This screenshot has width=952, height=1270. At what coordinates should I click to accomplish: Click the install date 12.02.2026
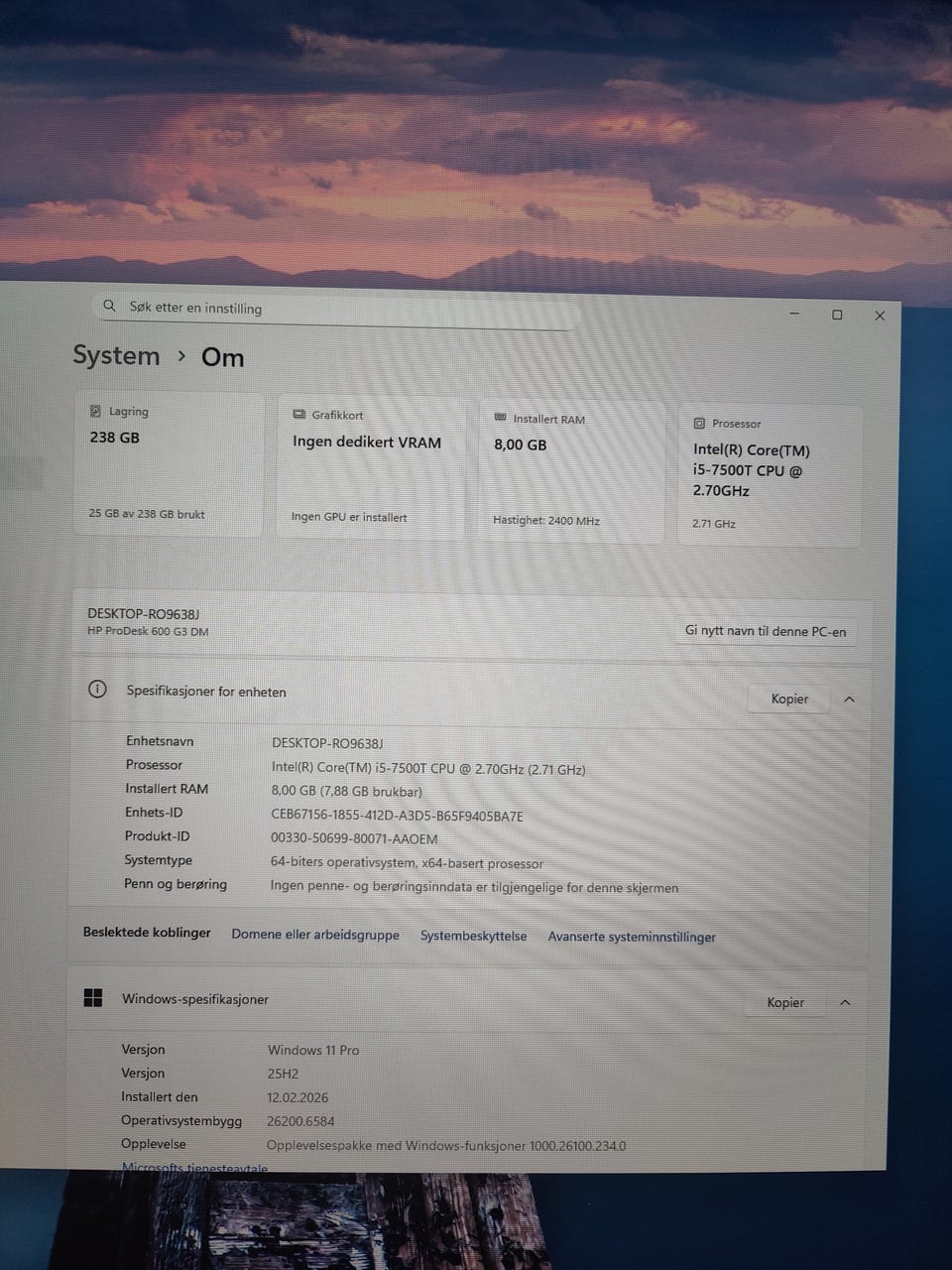(x=297, y=1097)
